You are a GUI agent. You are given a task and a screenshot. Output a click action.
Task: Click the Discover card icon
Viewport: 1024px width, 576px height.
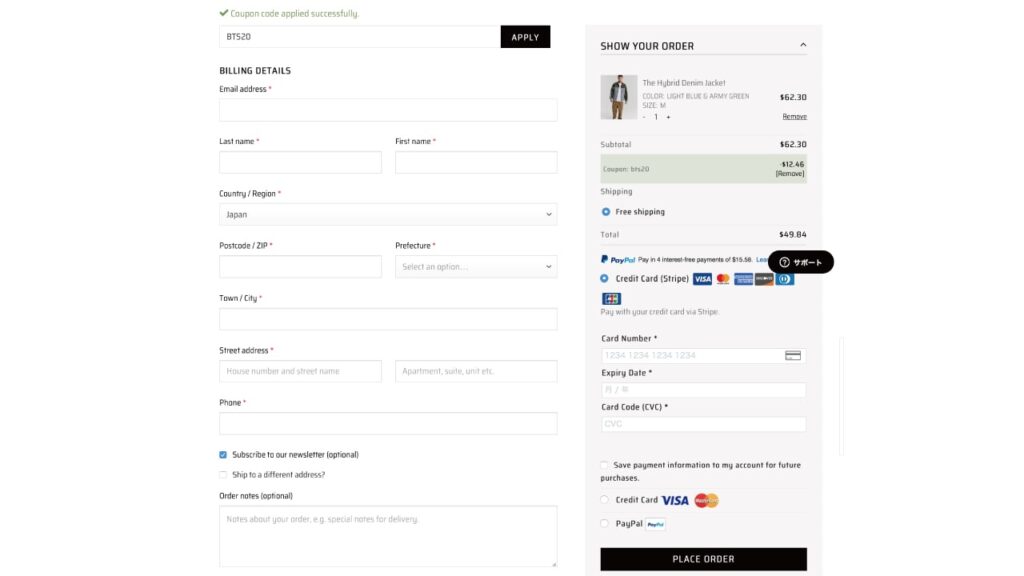click(x=764, y=279)
